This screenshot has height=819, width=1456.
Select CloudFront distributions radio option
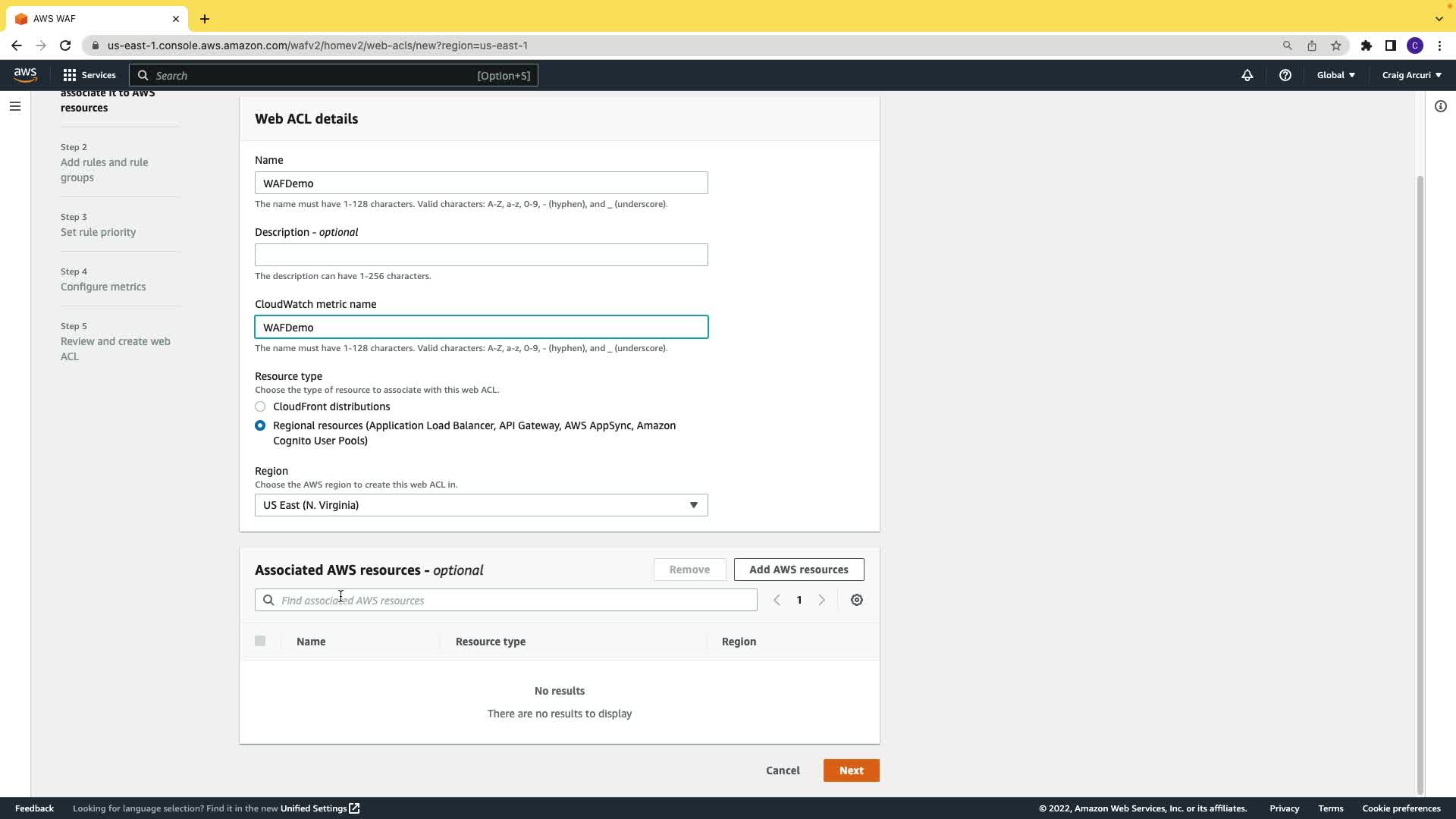(x=260, y=406)
